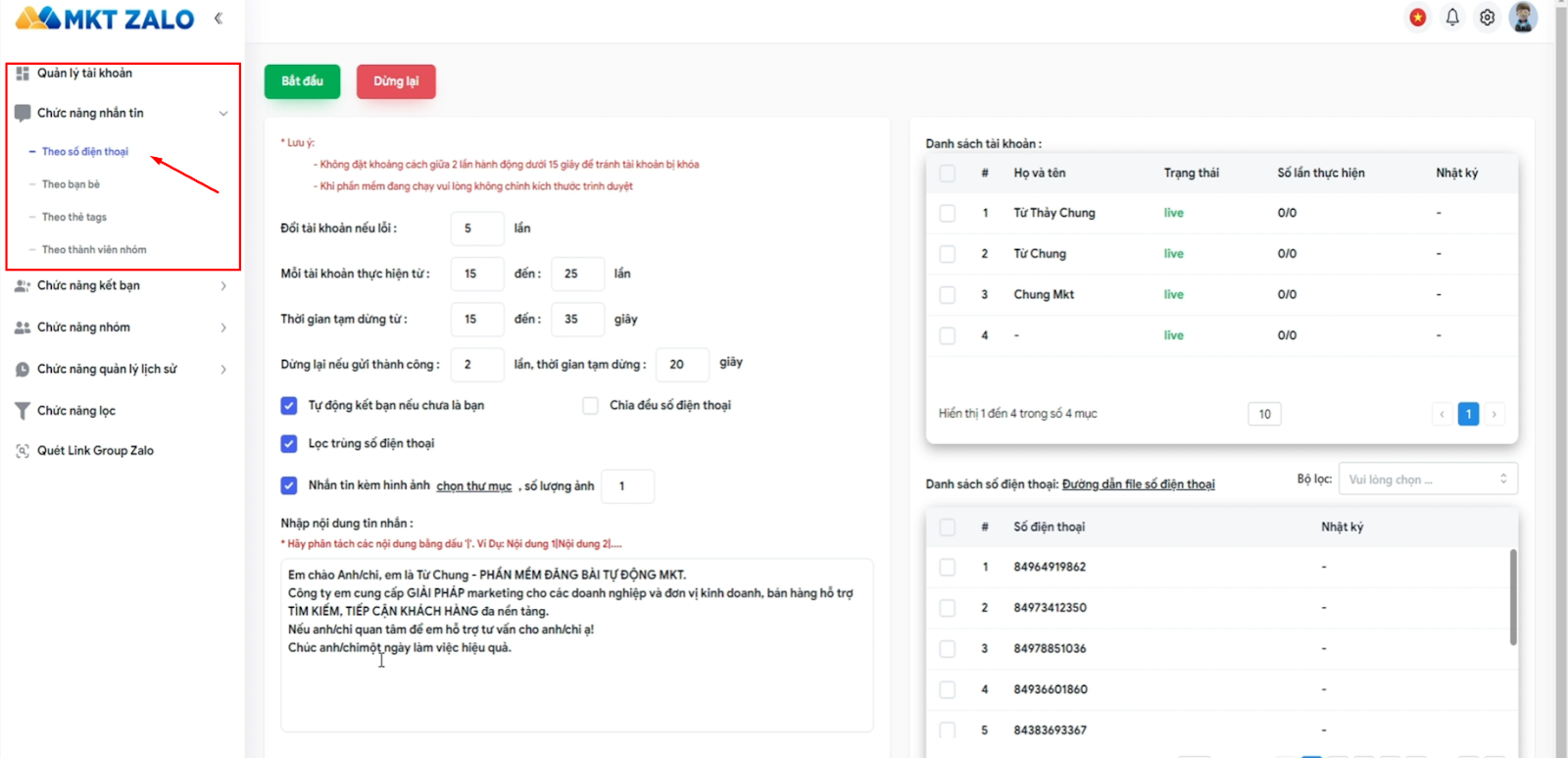Screen dimensions: 1568x758
Task: Select all phone numbers via header checkbox
Action: tap(947, 527)
